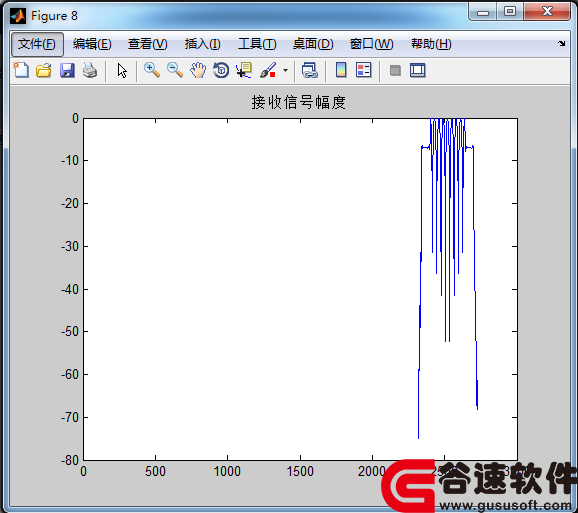Toggle Insert Colorbar in toolbar
The image size is (578, 513).
[x=341, y=70]
